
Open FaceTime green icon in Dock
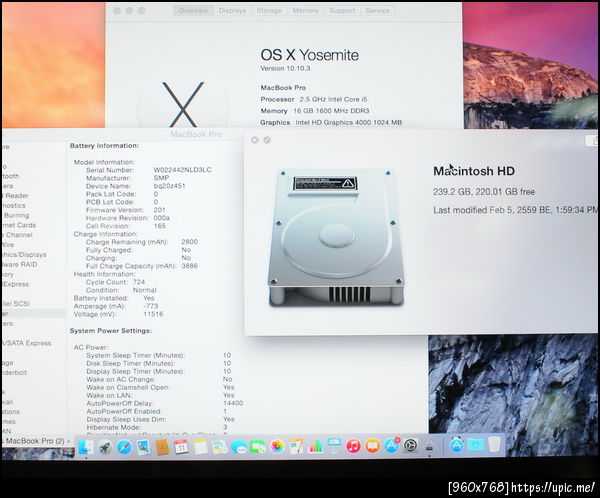click(258, 446)
